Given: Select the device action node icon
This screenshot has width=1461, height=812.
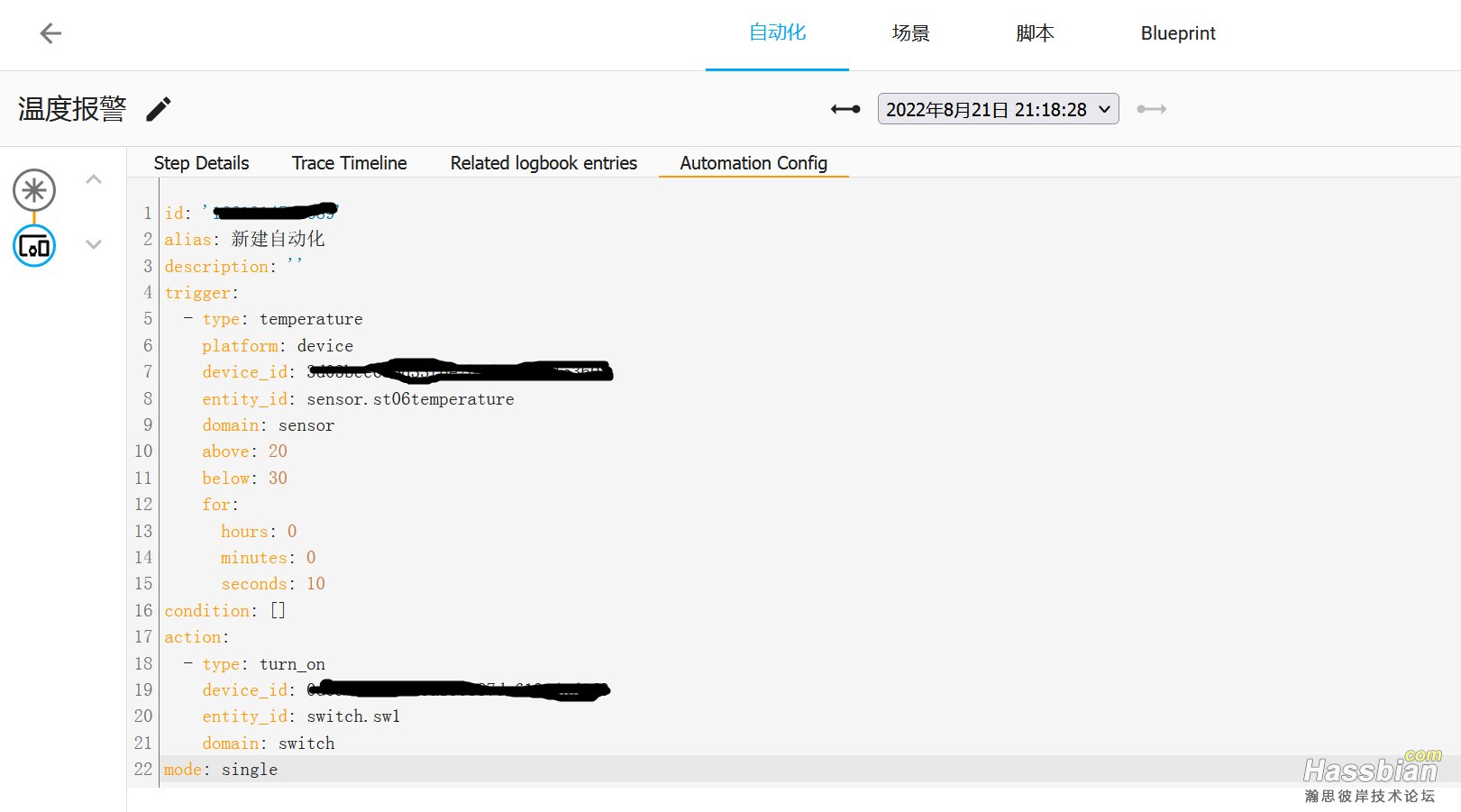Looking at the screenshot, I should point(34,245).
